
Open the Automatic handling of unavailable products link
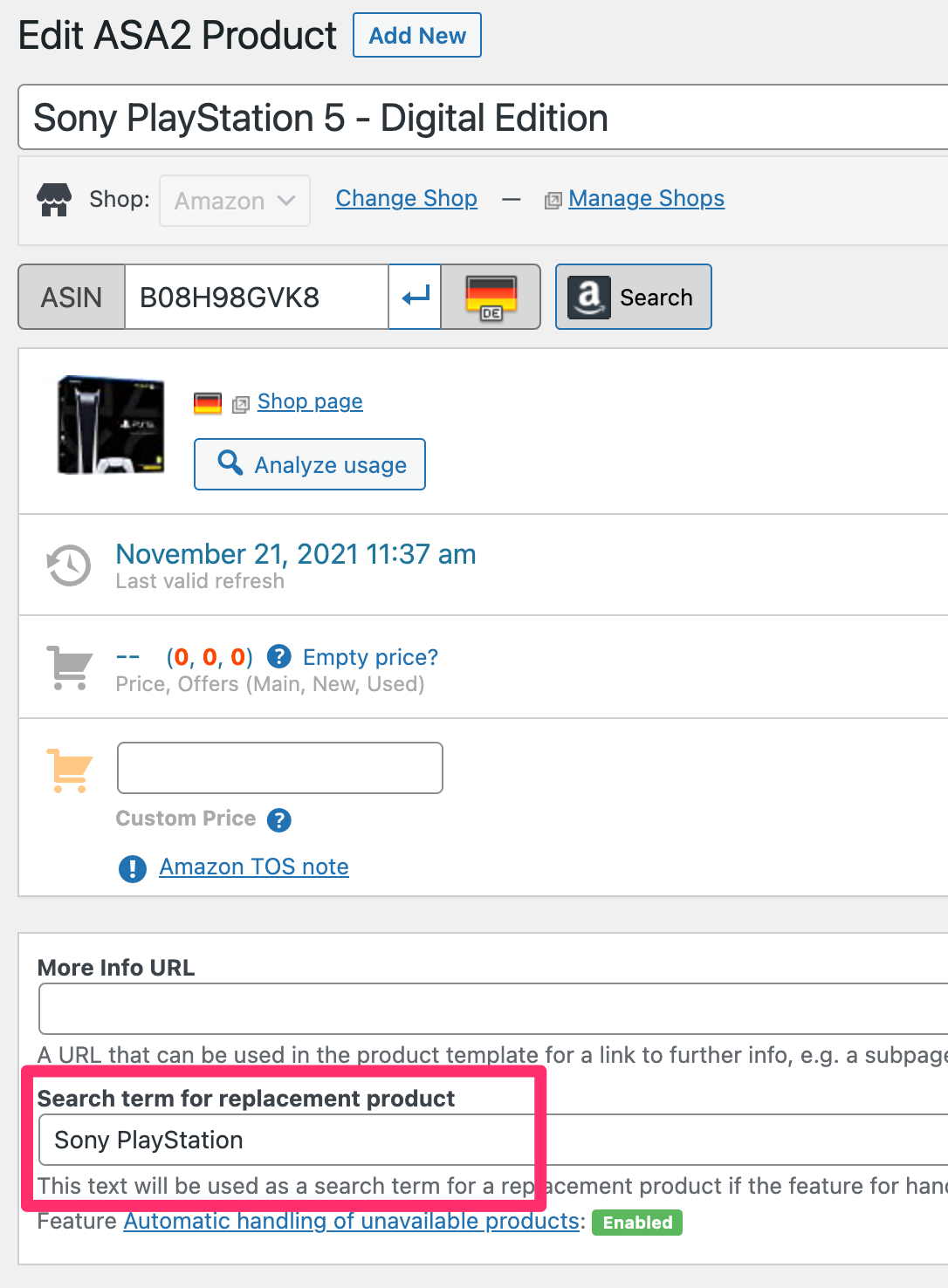[349, 1221]
